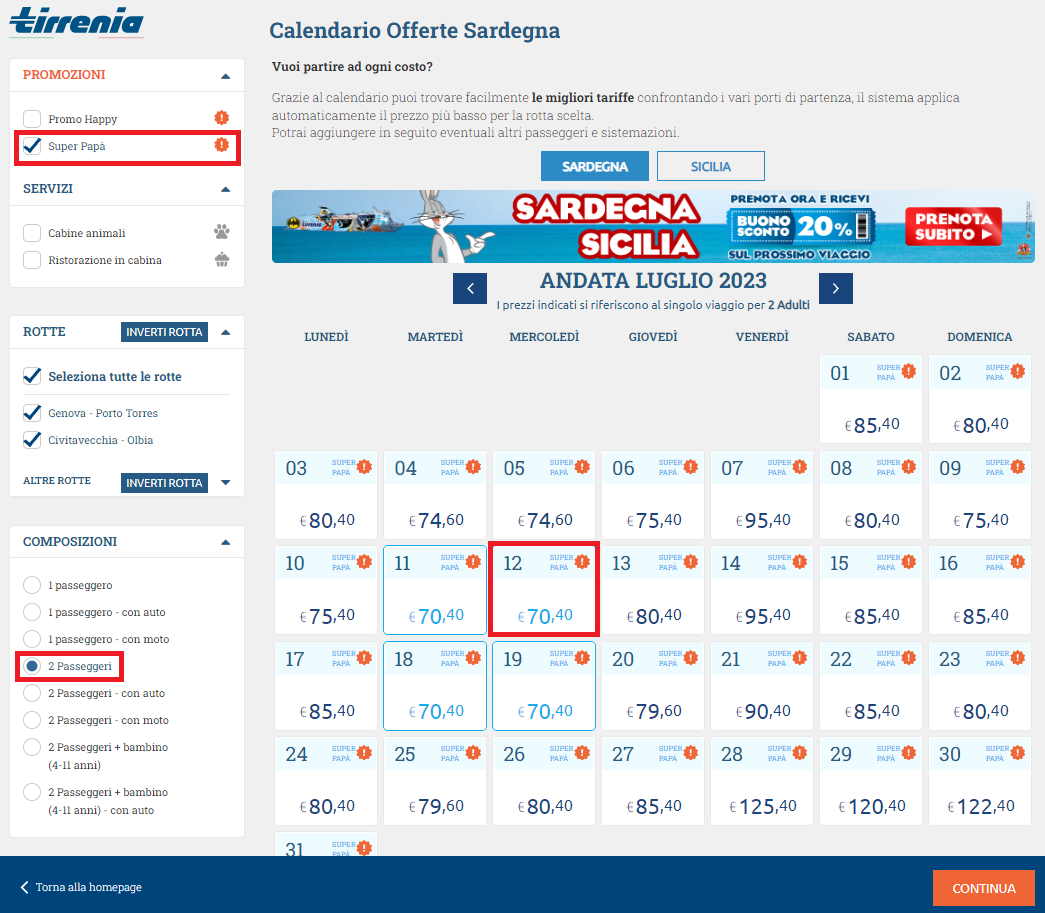
Task: Choose 2 Passeggeri + bambino con auto
Action: tap(32, 792)
